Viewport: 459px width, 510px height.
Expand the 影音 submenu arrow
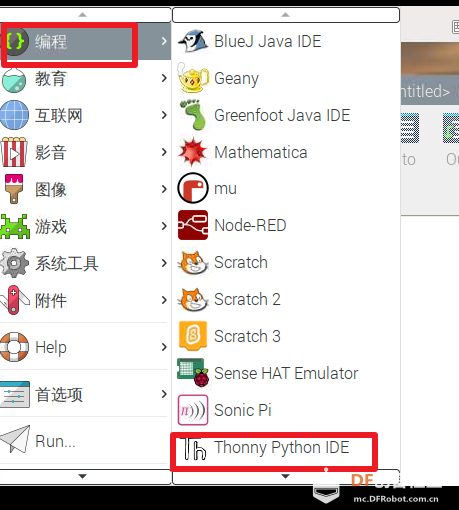164,152
